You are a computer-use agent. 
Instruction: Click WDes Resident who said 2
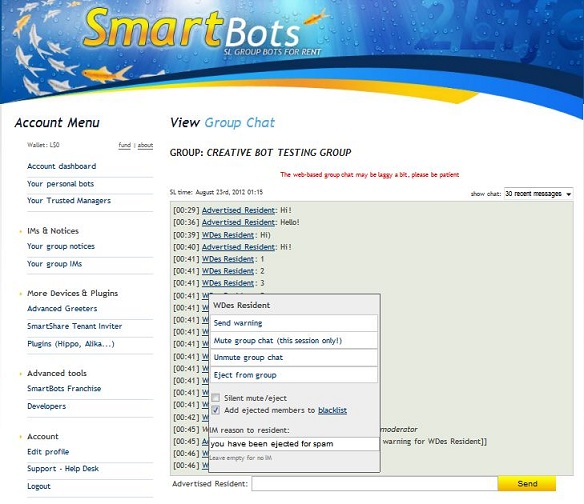[x=228, y=271]
